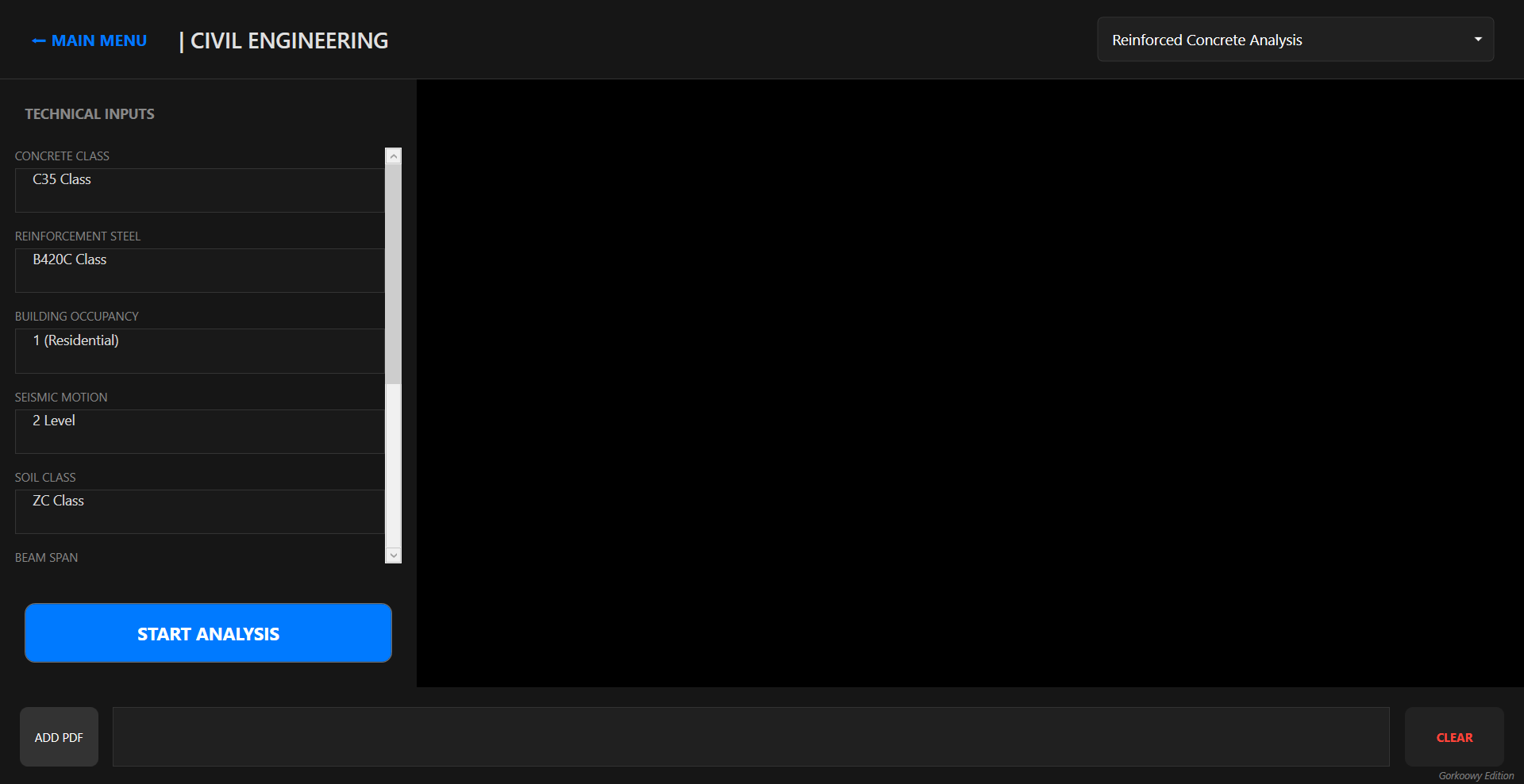Open the Seismic Motion level selector
Screen dimensions: 1524x784
198,431
